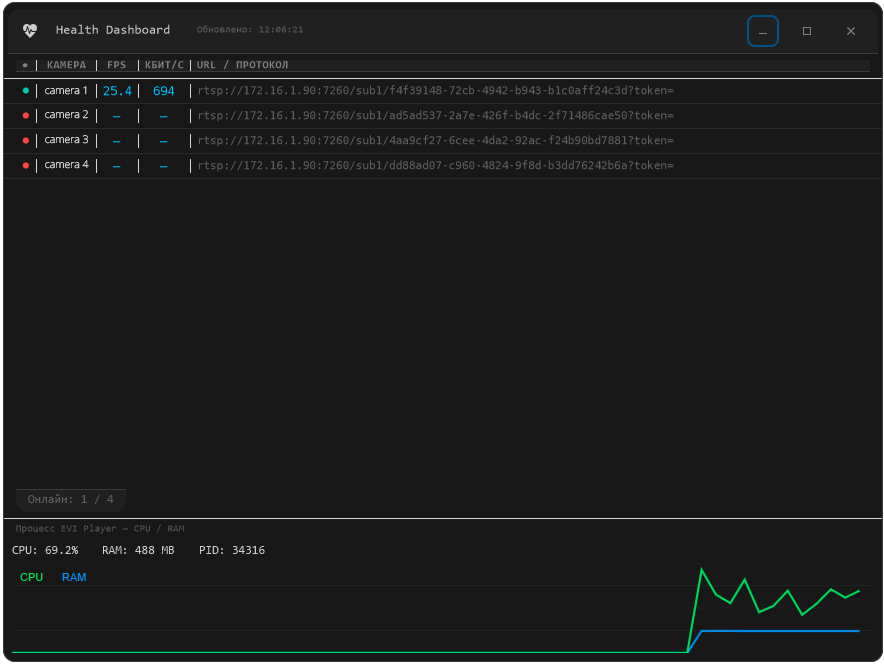Viewport: 884px width, 664px height.
Task: Close the Health Dashboard window
Action: [851, 31]
